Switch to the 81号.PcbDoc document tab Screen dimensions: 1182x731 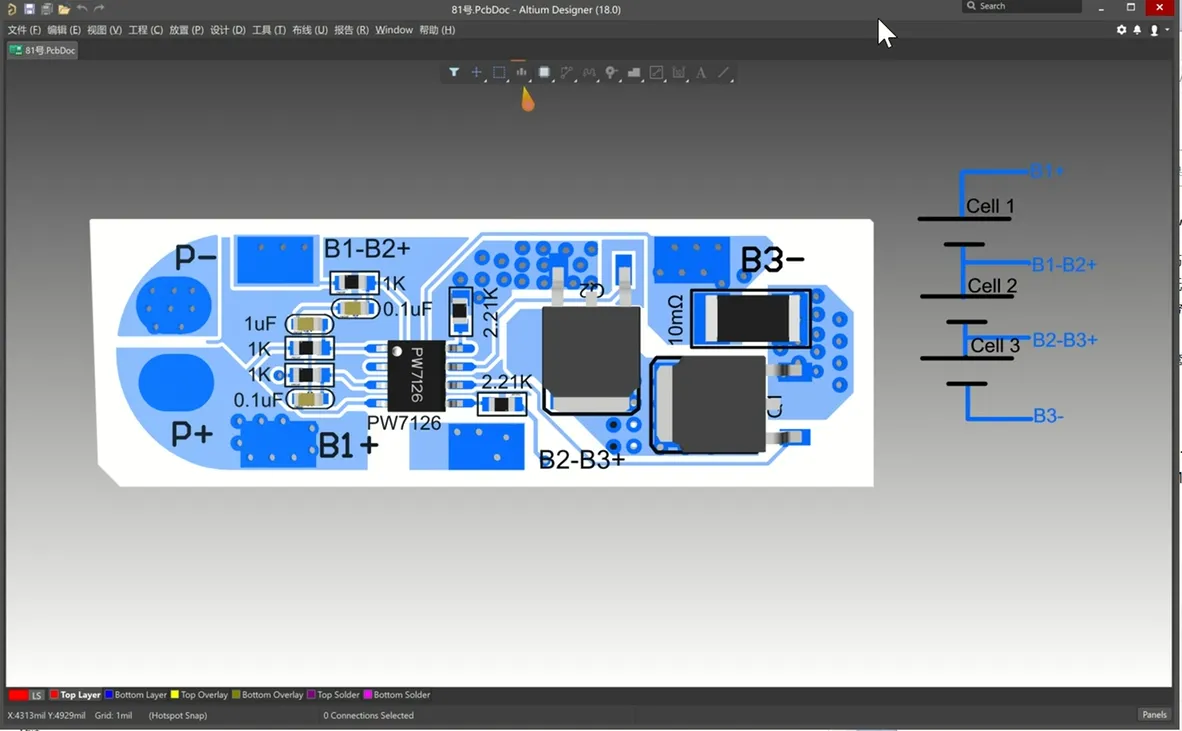(42, 50)
